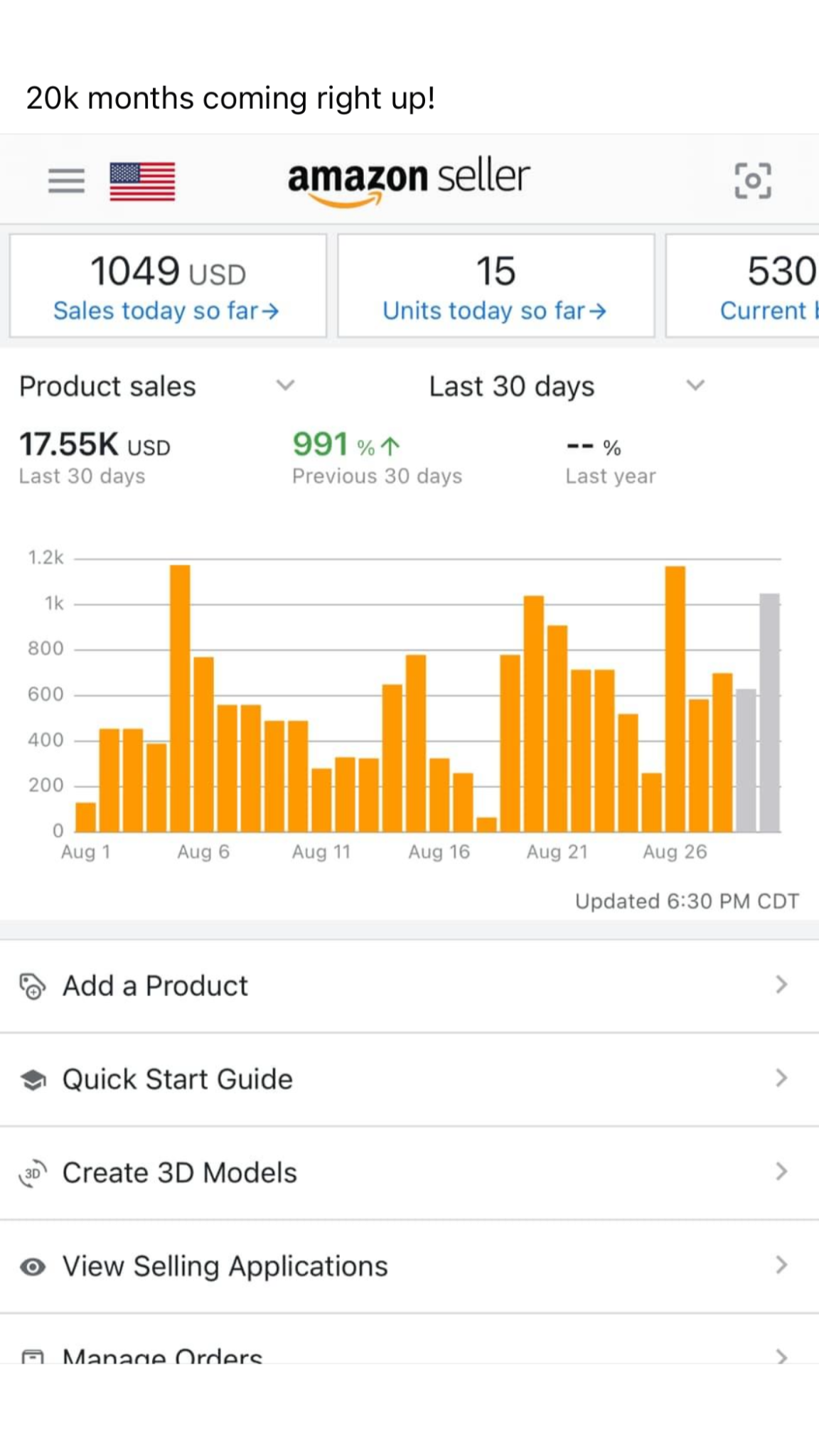Open the hamburger menu
The image size is (819, 1456).
pyautogui.click(x=66, y=181)
